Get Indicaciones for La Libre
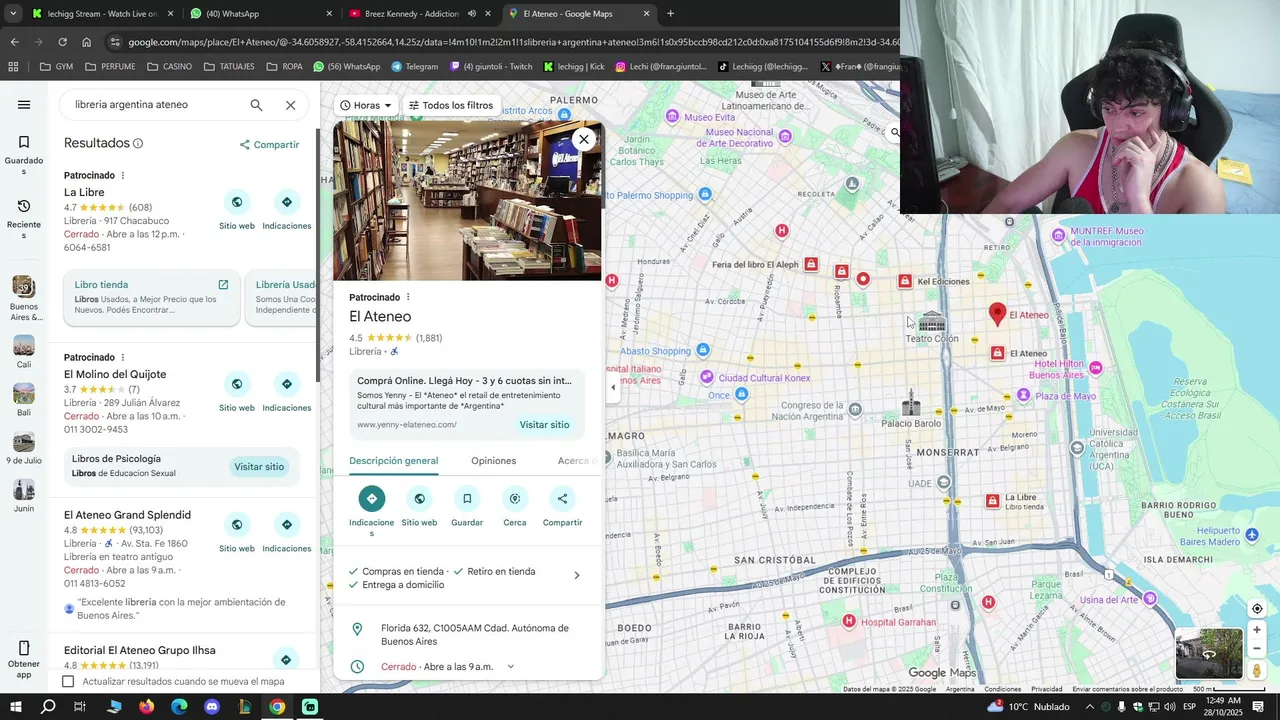1280x720 pixels. (287, 202)
